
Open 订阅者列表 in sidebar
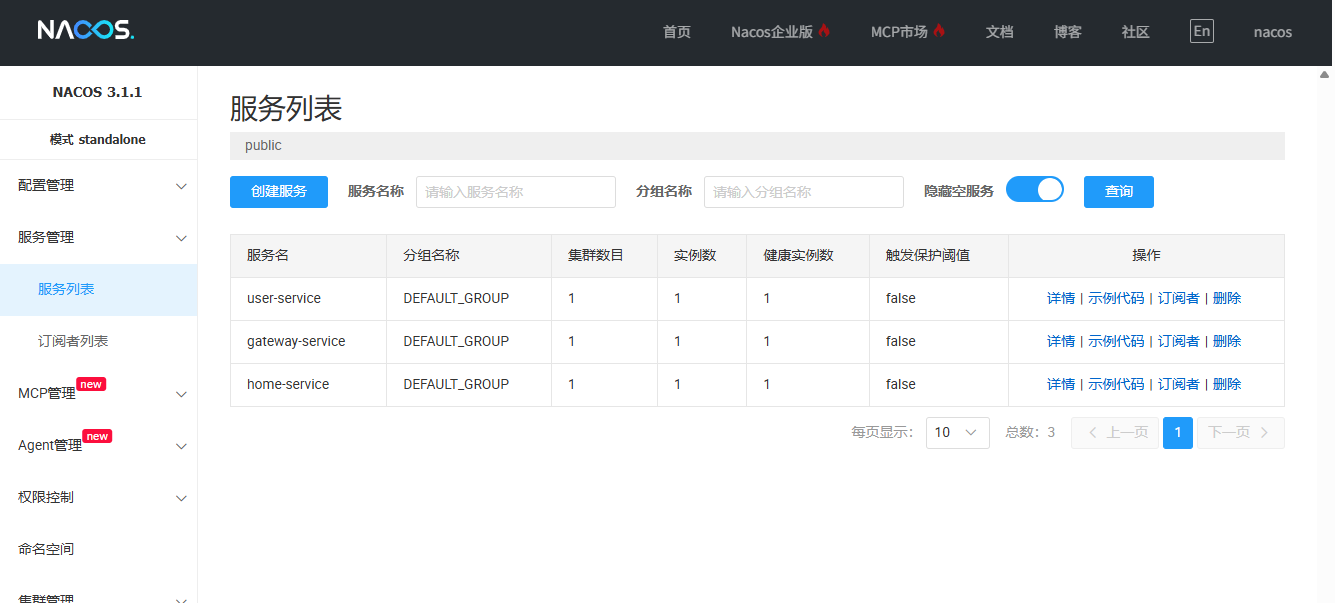[x=73, y=342]
